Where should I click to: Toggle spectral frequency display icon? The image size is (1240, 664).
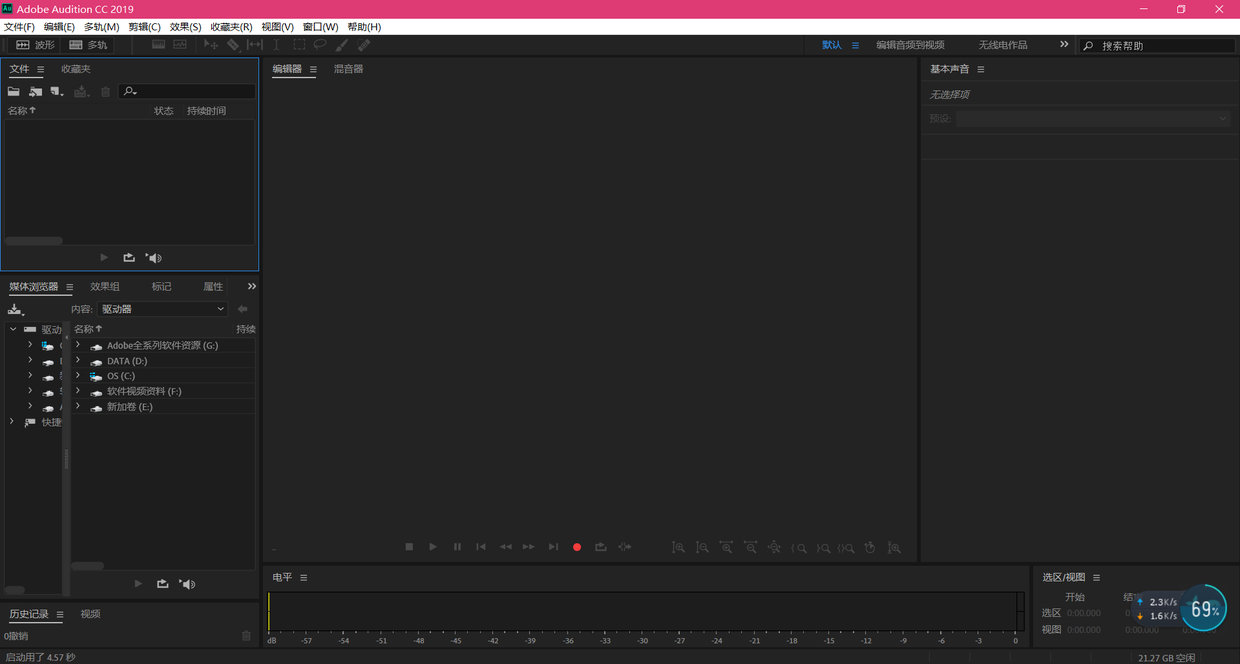tap(159, 45)
